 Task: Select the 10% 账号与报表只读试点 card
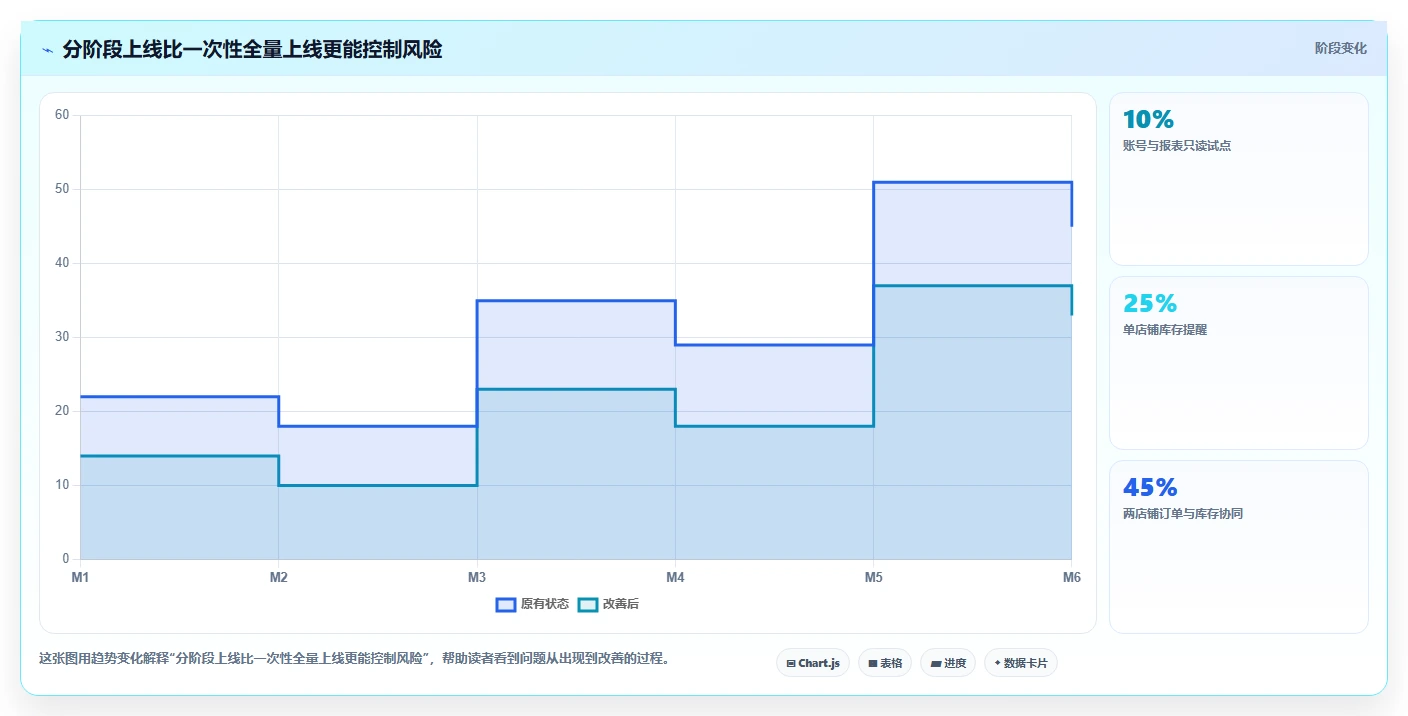[1238, 179]
